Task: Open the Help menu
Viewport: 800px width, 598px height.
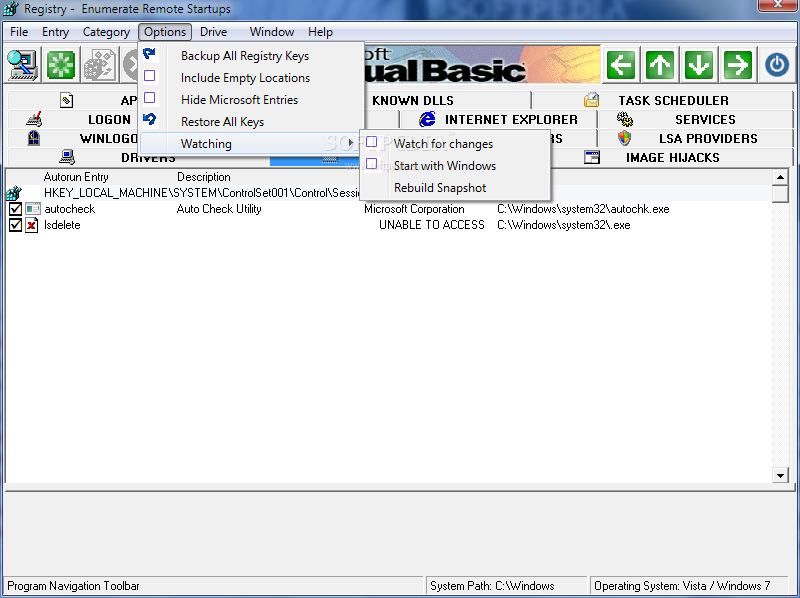Action: click(x=320, y=32)
